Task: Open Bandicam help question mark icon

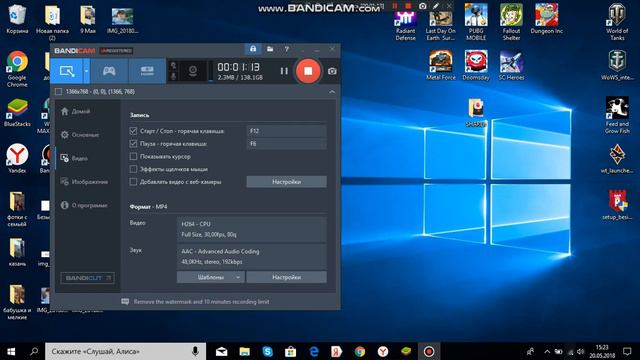Action: point(287,49)
